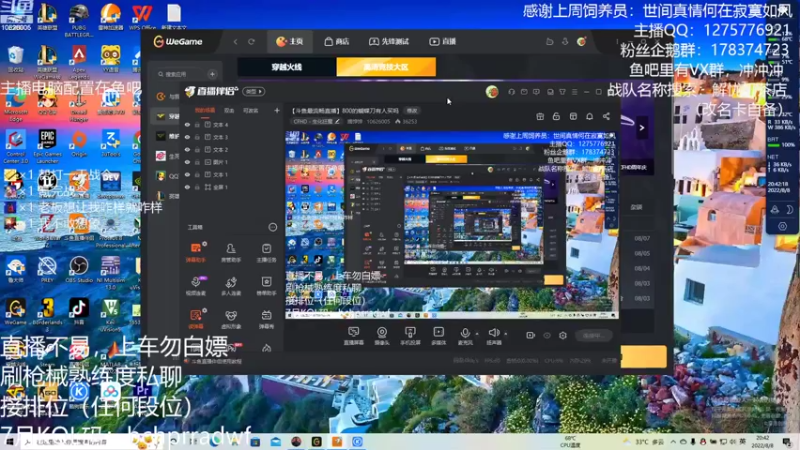Click the WeGame 搜索应用 search field
The width and height of the screenshot is (800, 450).
click(x=181, y=74)
